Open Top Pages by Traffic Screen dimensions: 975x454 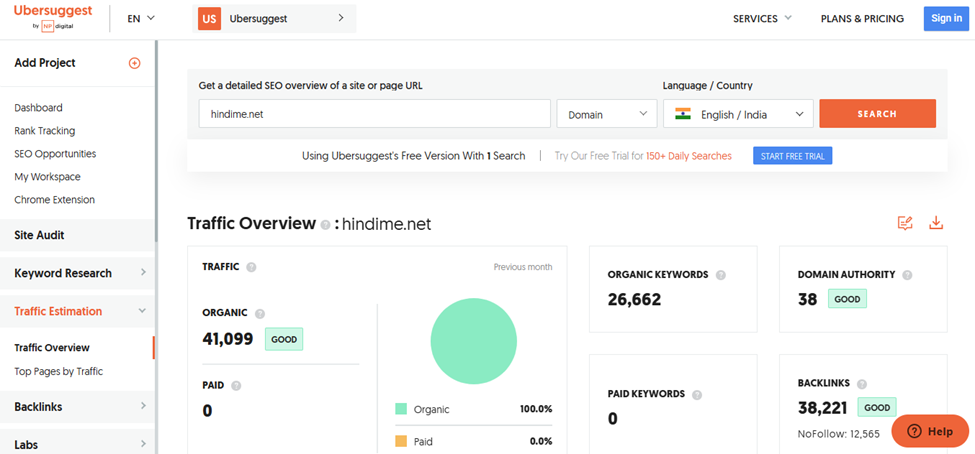pos(58,371)
